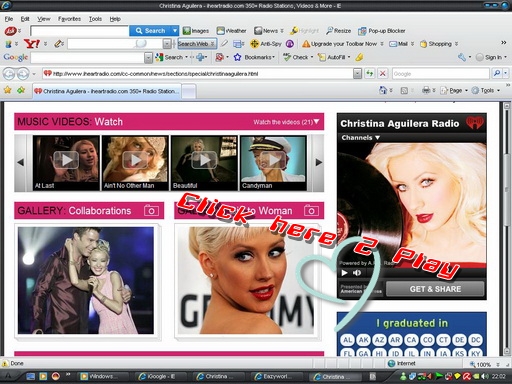Click the Yahoo Search Web button
Viewport: 512px width, 384px height.
(x=197, y=44)
